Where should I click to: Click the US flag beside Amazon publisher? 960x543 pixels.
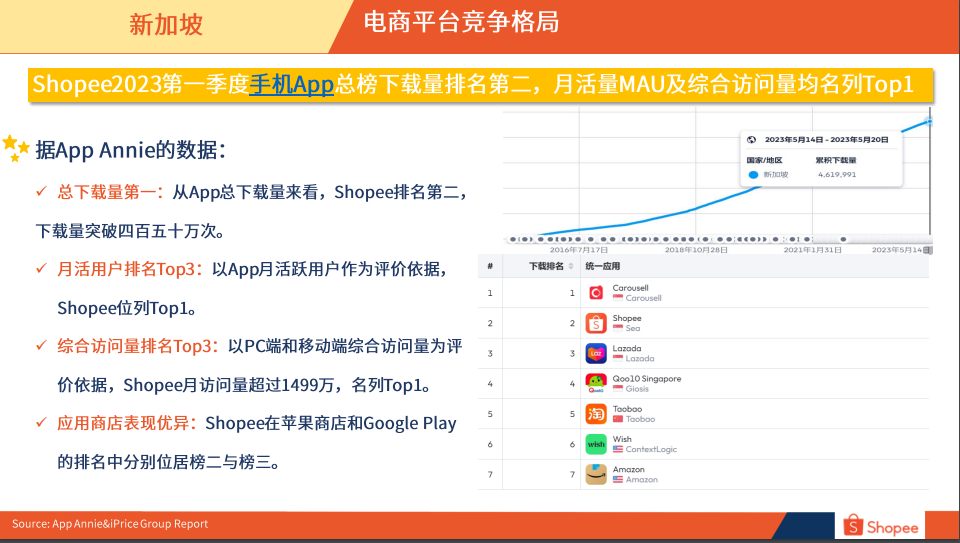618,480
